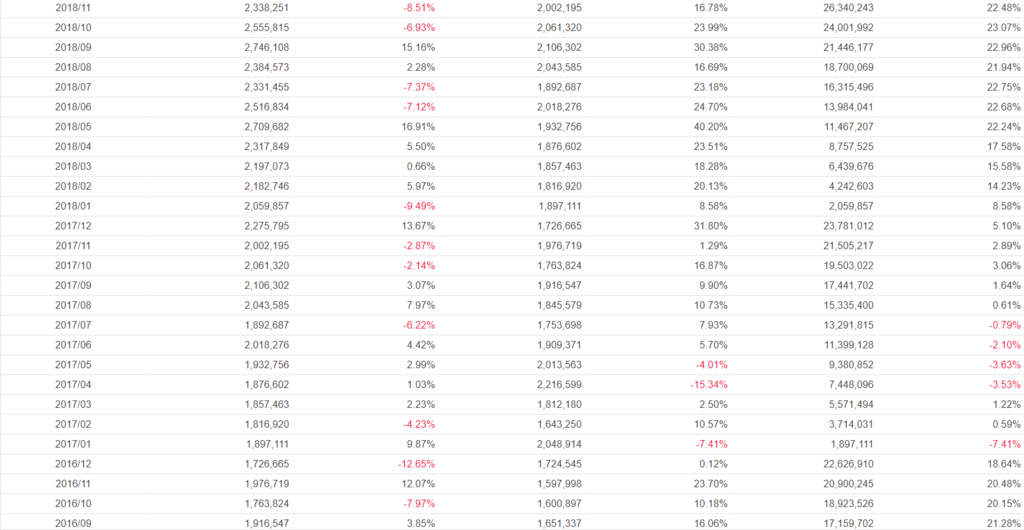Select the value 2,338,251
This screenshot has width=1024, height=530.
266,7
